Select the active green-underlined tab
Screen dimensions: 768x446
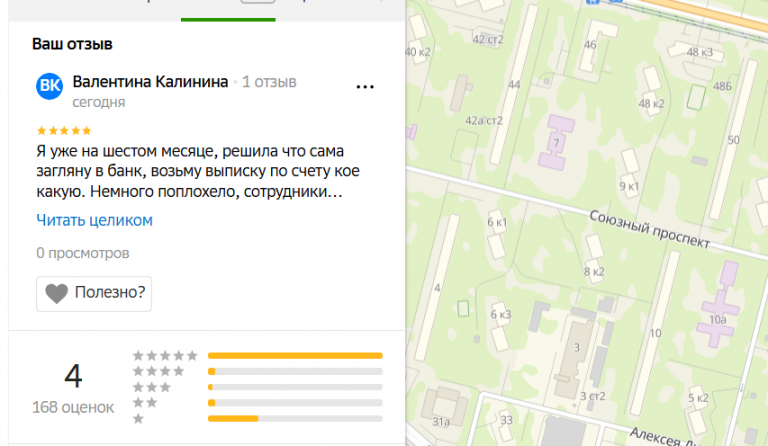coord(228,11)
